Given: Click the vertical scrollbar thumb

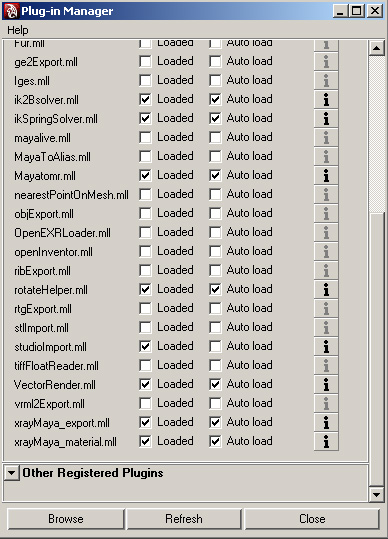Looking at the screenshot, I should tap(377, 349).
